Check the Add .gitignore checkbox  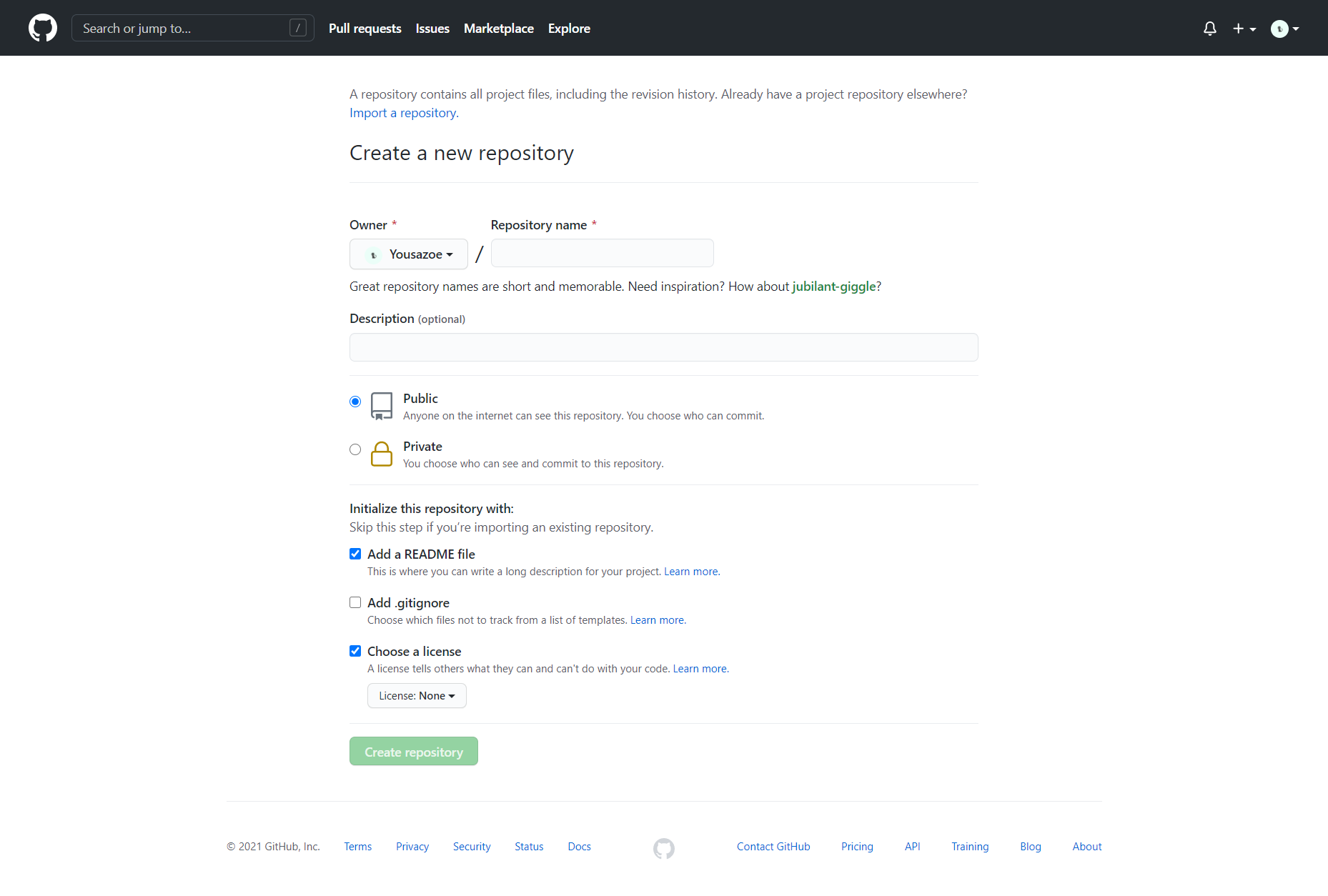coord(355,602)
